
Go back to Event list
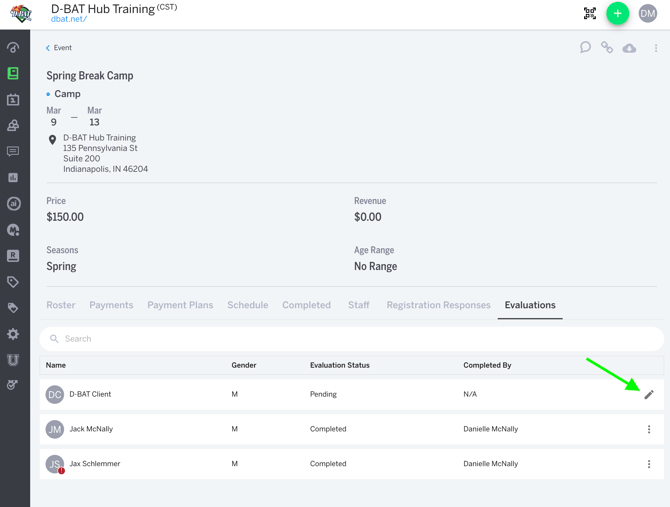pyautogui.click(x=59, y=48)
